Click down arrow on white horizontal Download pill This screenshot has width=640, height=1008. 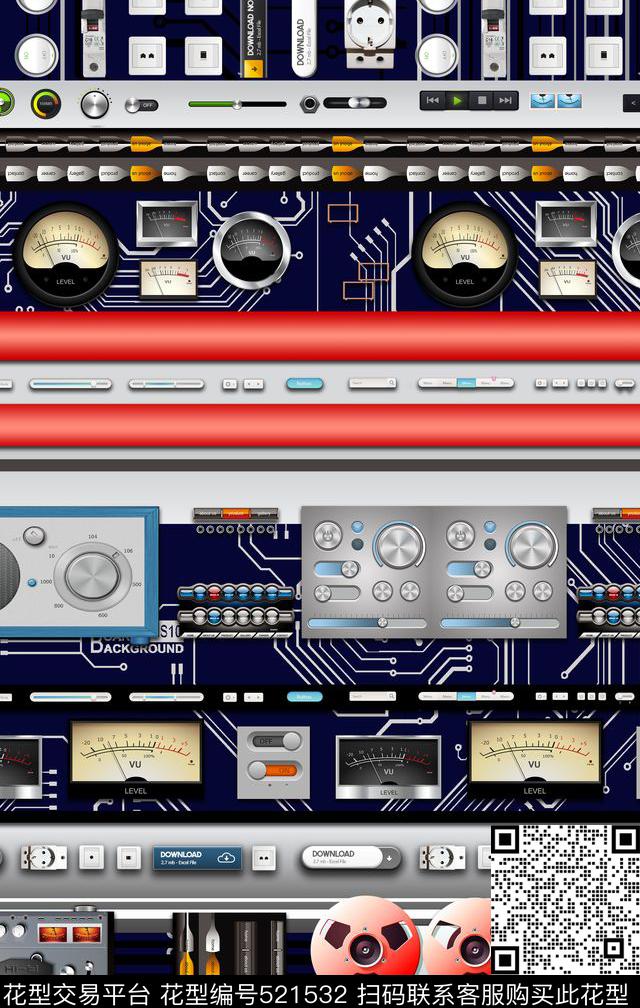tap(387, 857)
